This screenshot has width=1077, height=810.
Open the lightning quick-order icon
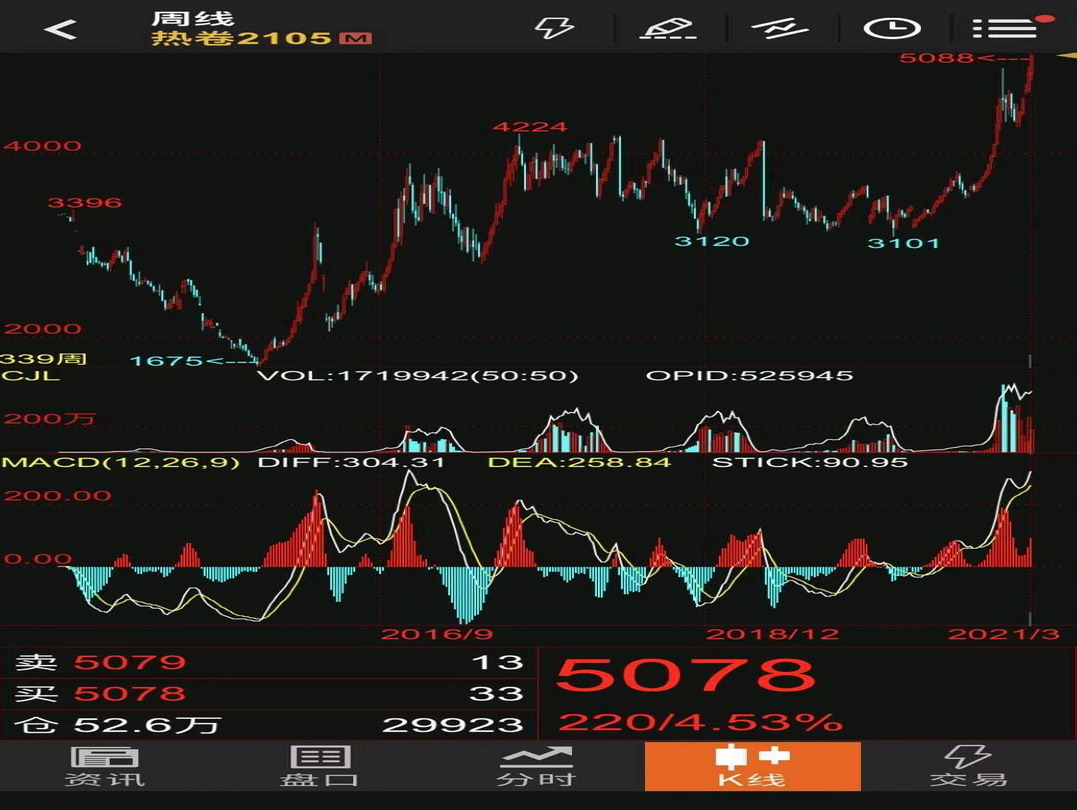tap(554, 27)
